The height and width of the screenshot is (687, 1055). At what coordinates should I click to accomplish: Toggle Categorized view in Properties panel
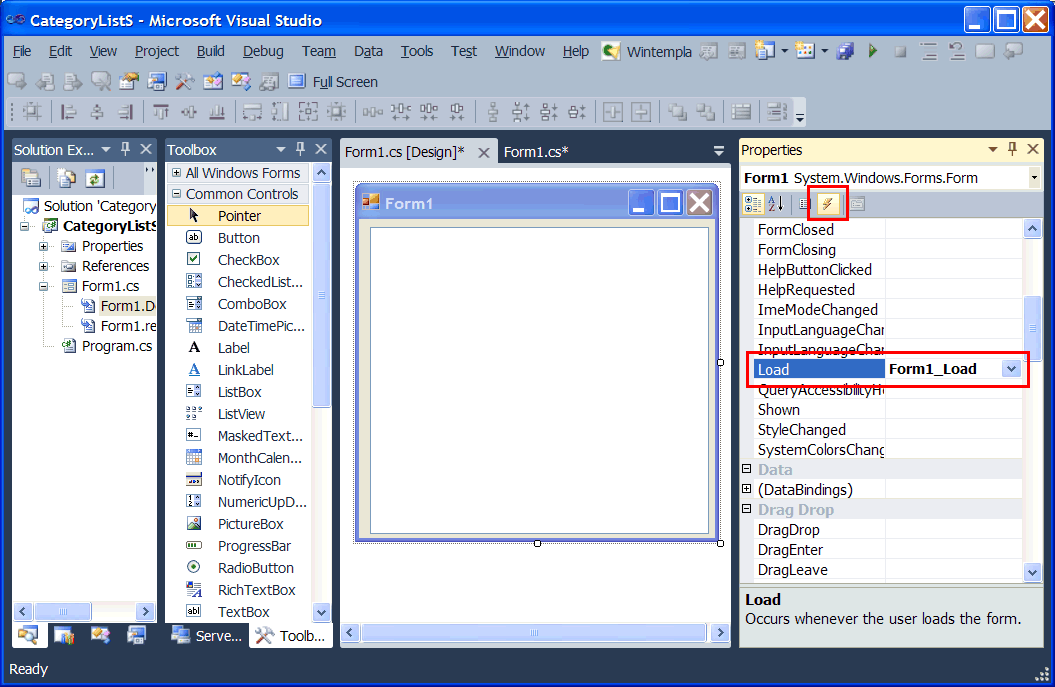tap(753, 204)
